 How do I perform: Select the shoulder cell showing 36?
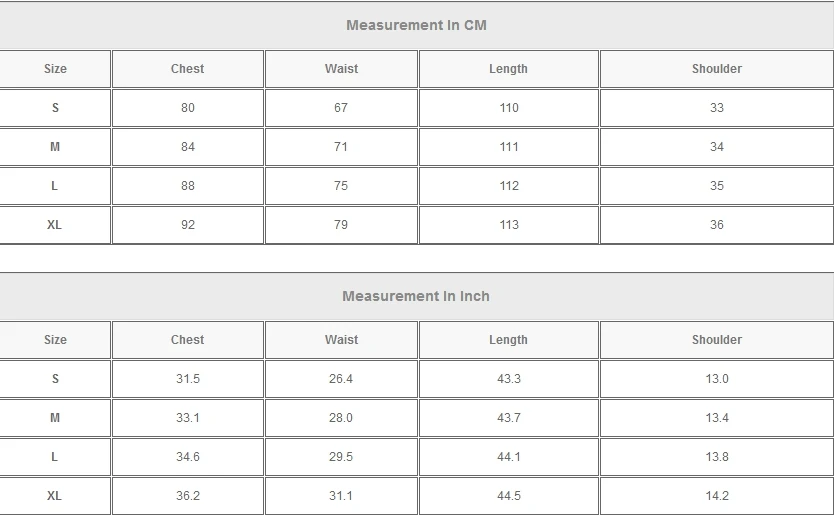pos(716,225)
